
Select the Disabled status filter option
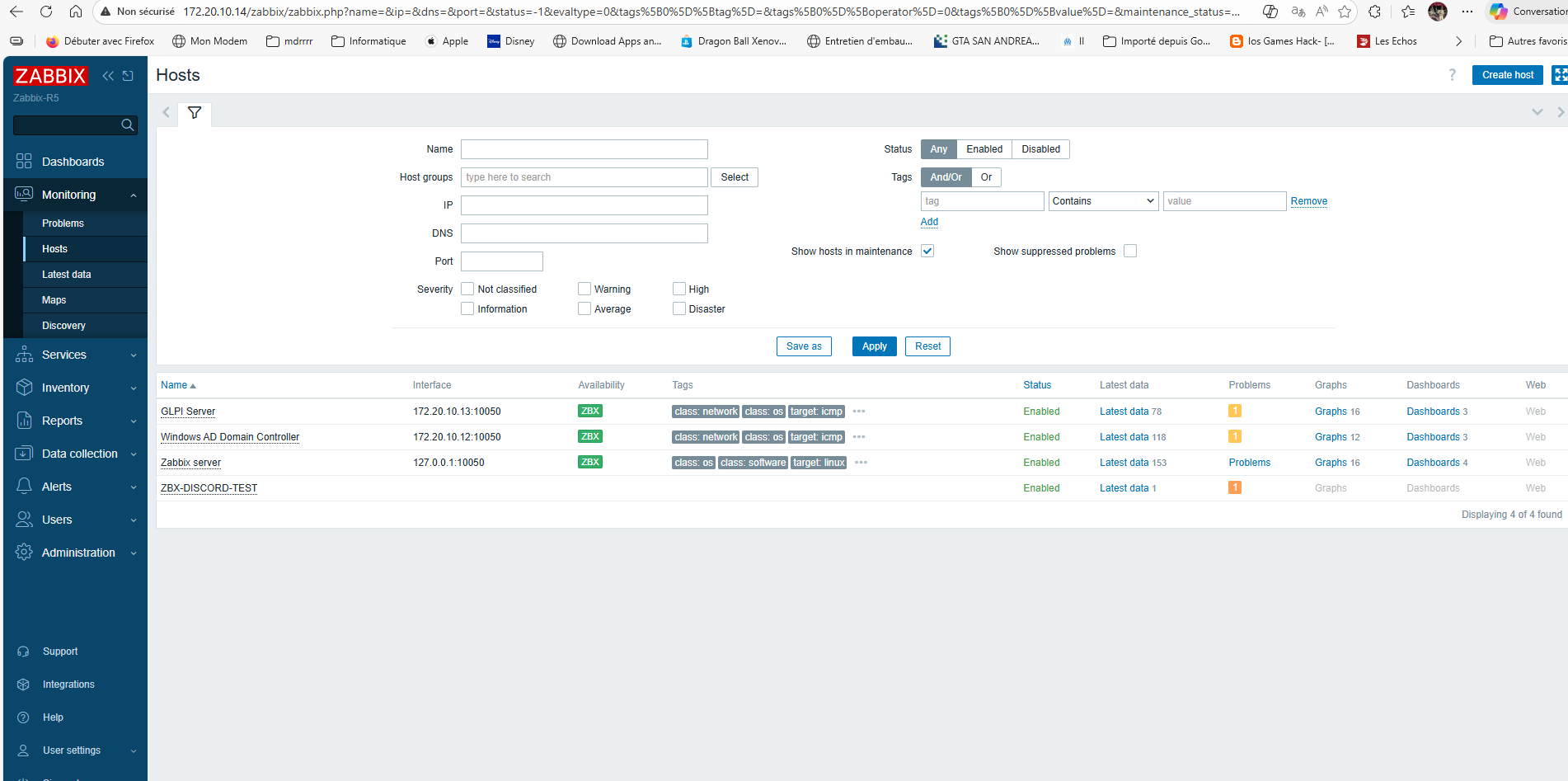point(1040,149)
